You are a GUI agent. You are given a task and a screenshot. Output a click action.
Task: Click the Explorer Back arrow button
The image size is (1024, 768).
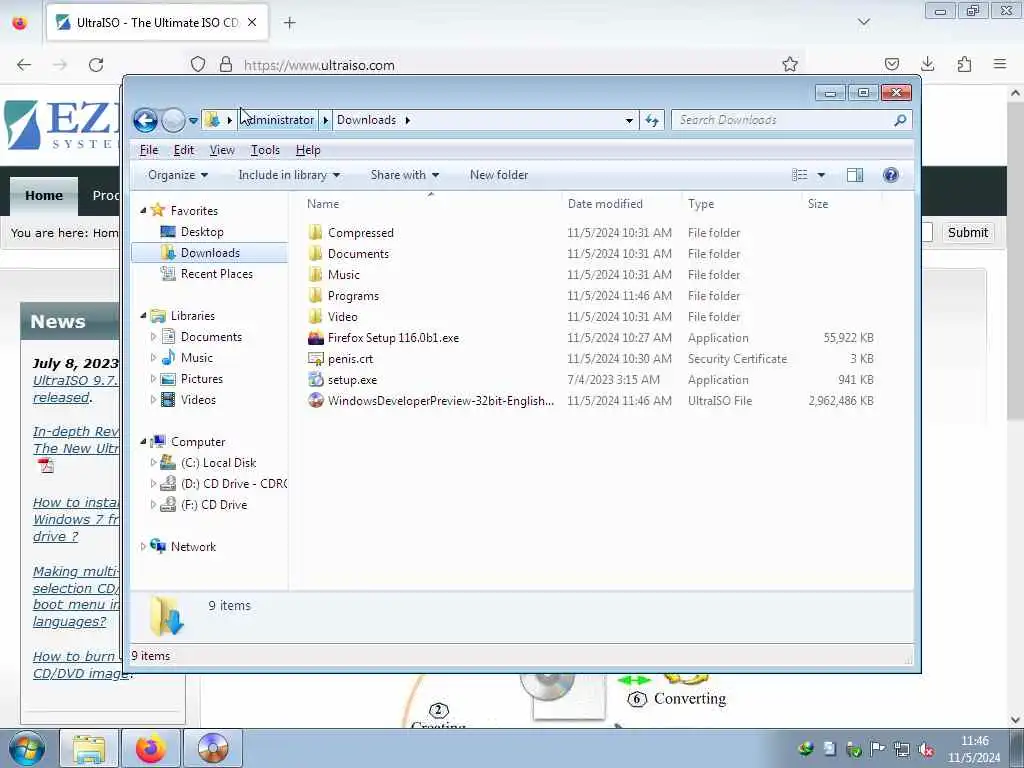pos(145,120)
